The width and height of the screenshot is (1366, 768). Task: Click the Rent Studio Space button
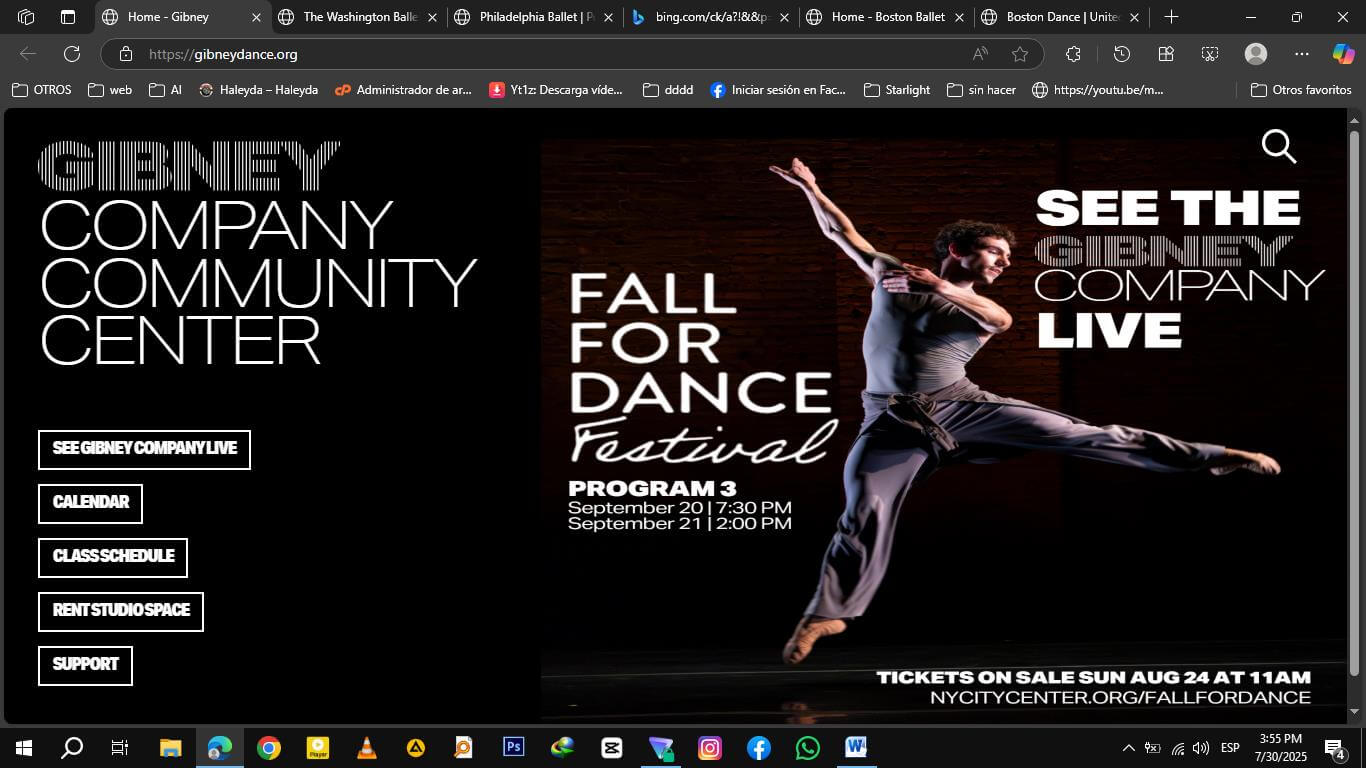(121, 611)
